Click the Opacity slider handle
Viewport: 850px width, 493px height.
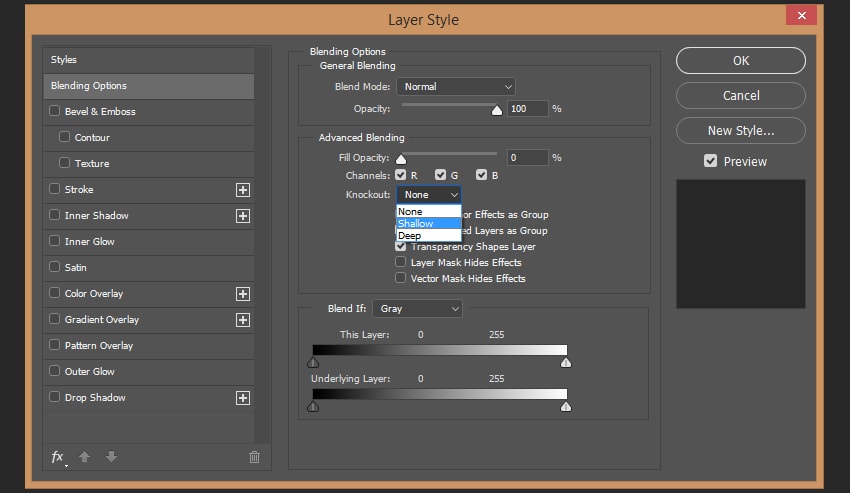(497, 111)
